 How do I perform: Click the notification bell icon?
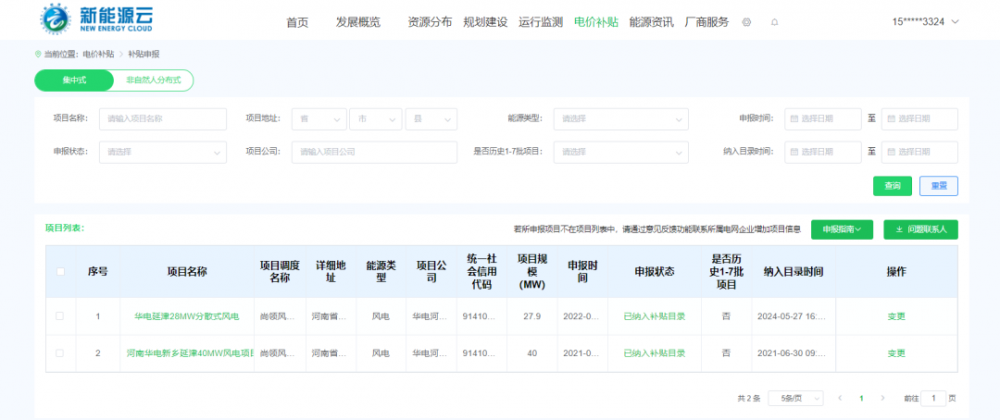click(774, 22)
